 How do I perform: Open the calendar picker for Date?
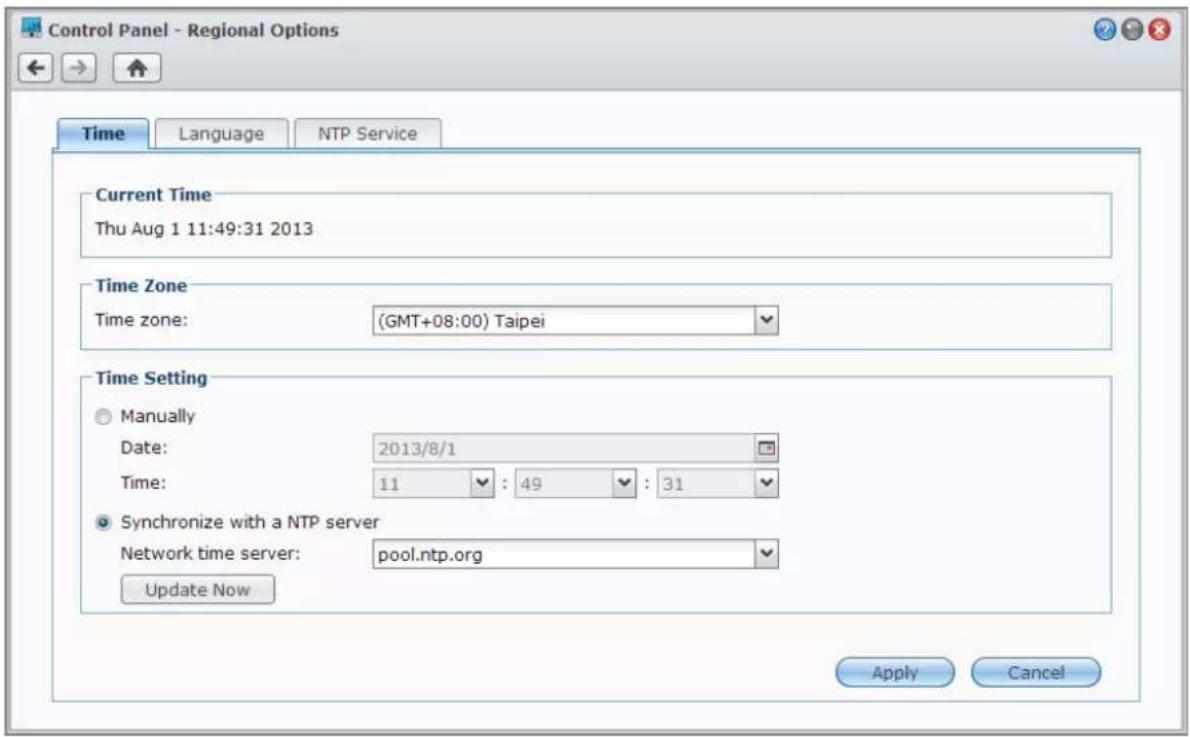coord(767,449)
